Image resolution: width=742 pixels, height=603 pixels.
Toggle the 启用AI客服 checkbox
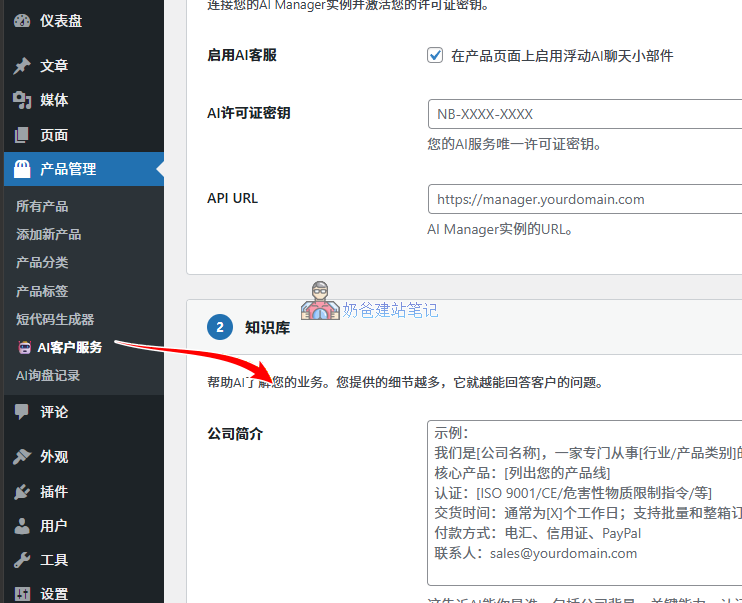(435, 55)
